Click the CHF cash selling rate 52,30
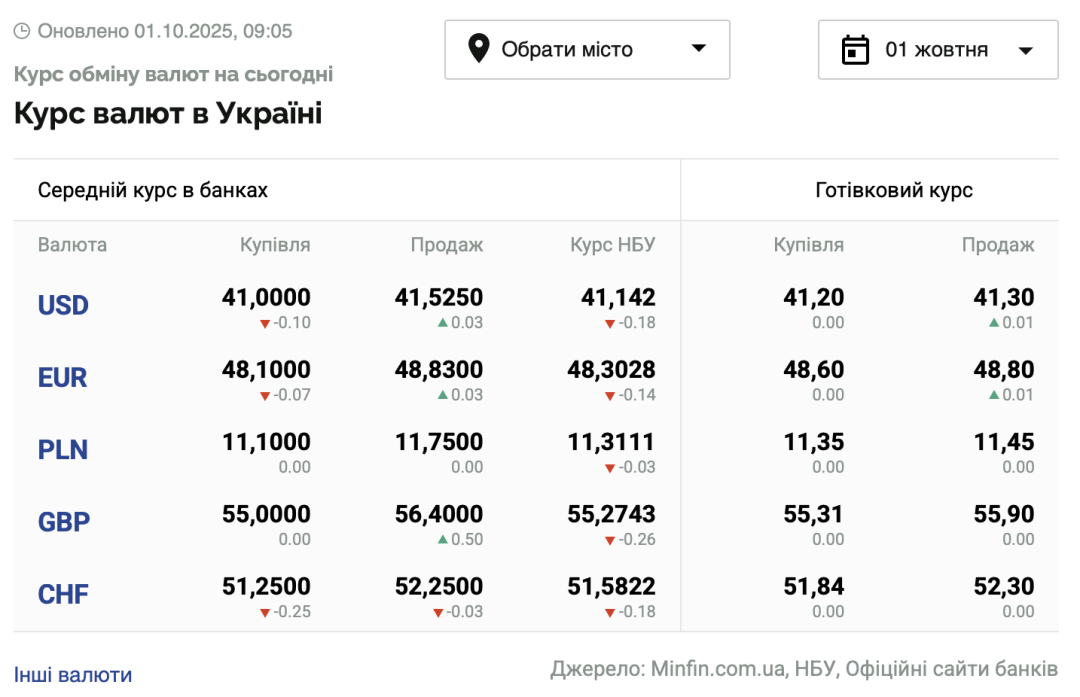 click(x=1004, y=586)
